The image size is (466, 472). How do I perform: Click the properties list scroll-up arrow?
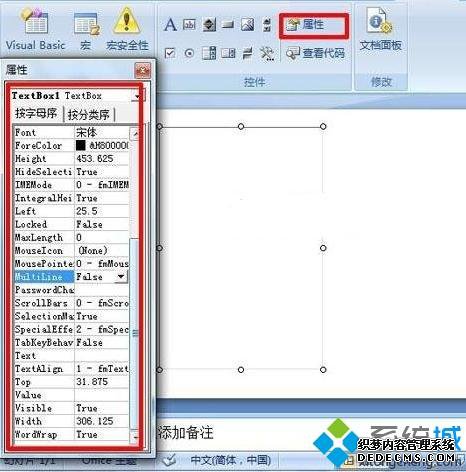click(x=135, y=133)
